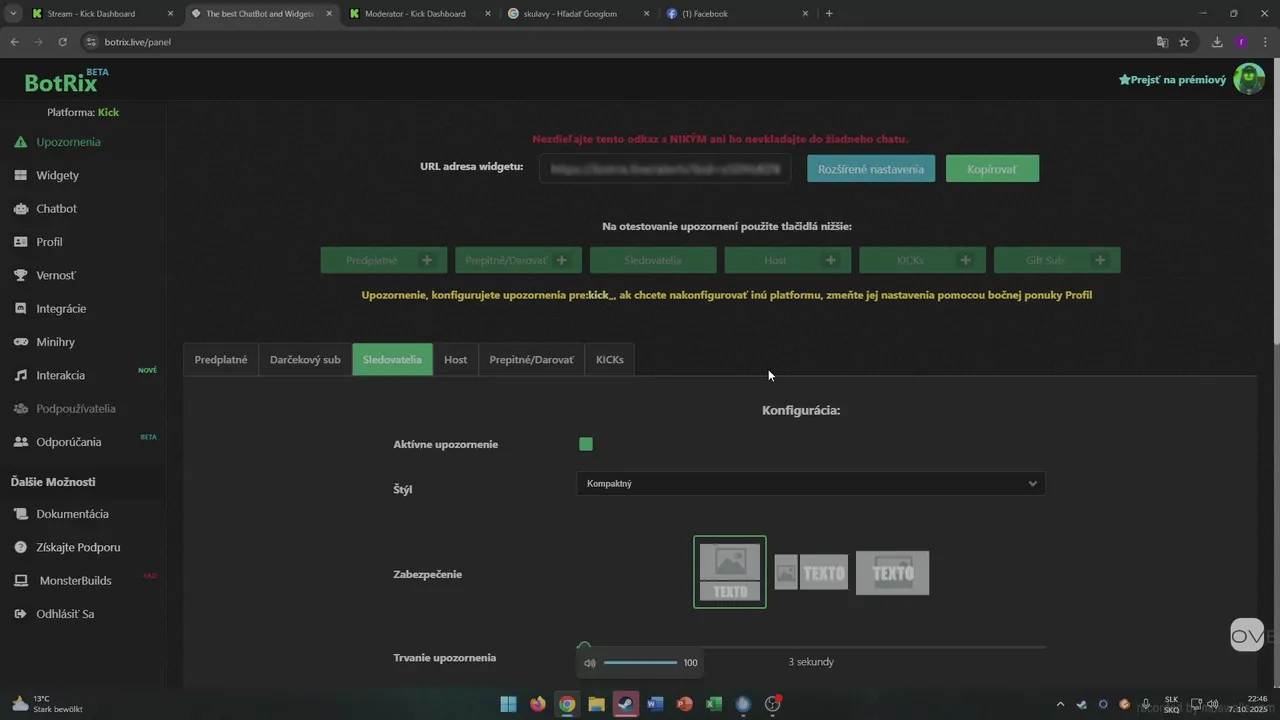Switch to Predplatné config tab
Screen dimensions: 1280x720
[x=221, y=360]
